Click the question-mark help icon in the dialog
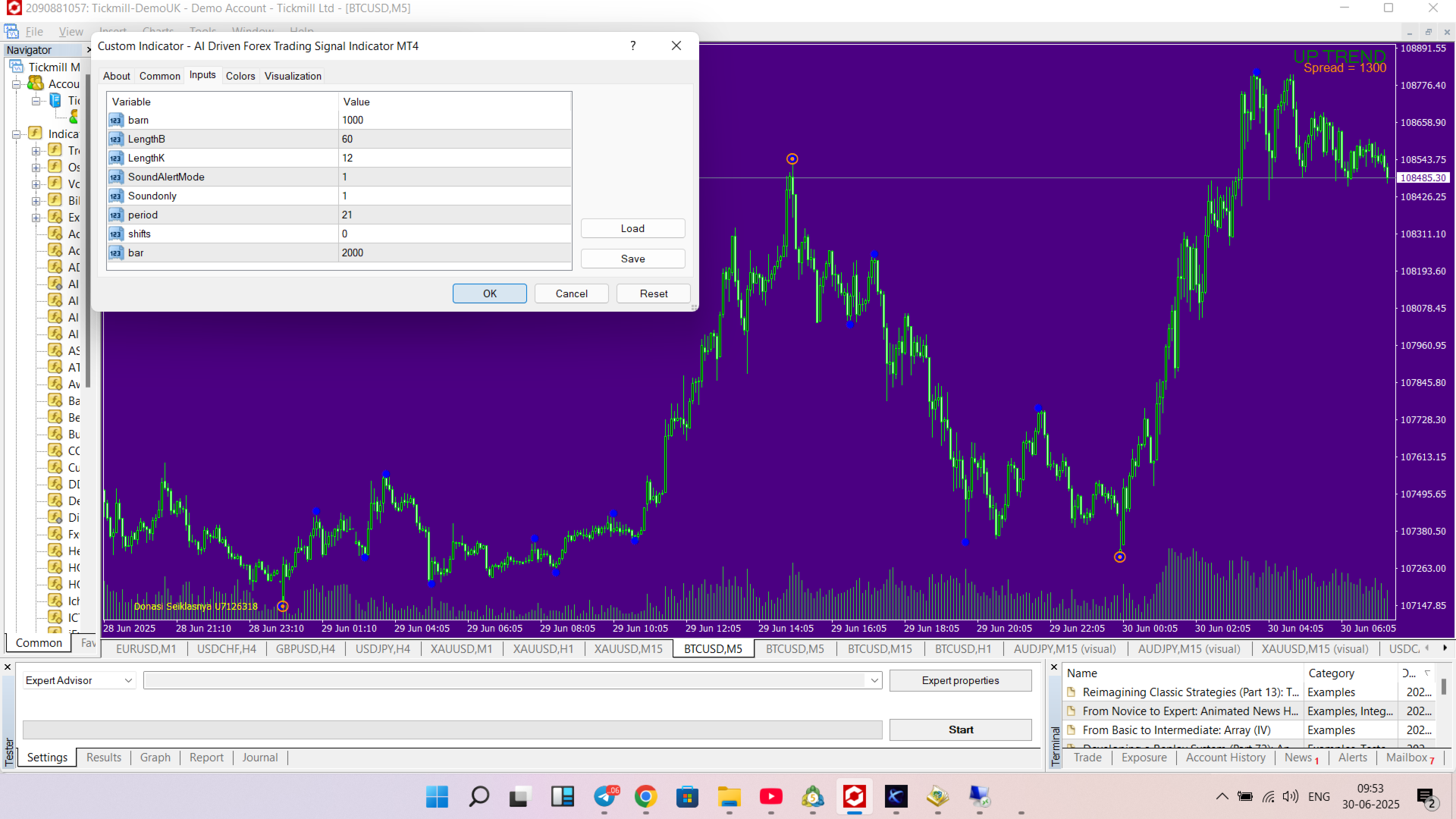This screenshot has height=819, width=1456. tap(633, 45)
